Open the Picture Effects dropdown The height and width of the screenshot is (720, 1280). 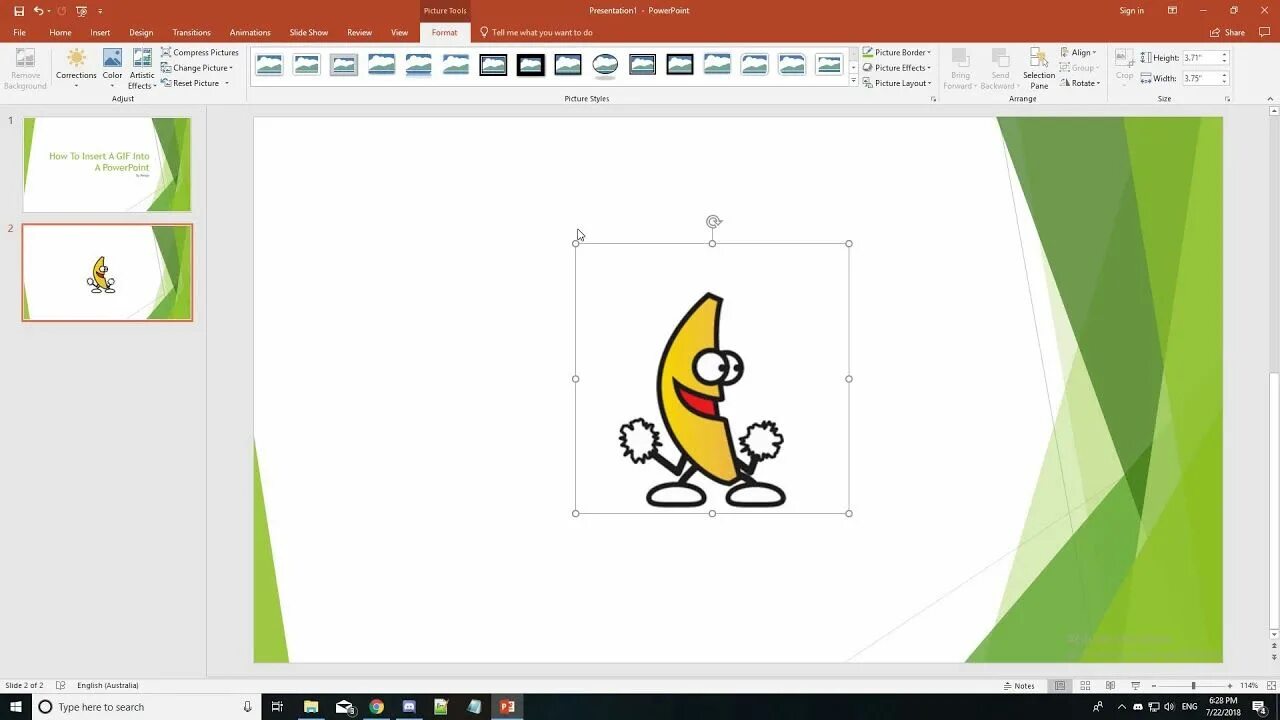coord(897,68)
